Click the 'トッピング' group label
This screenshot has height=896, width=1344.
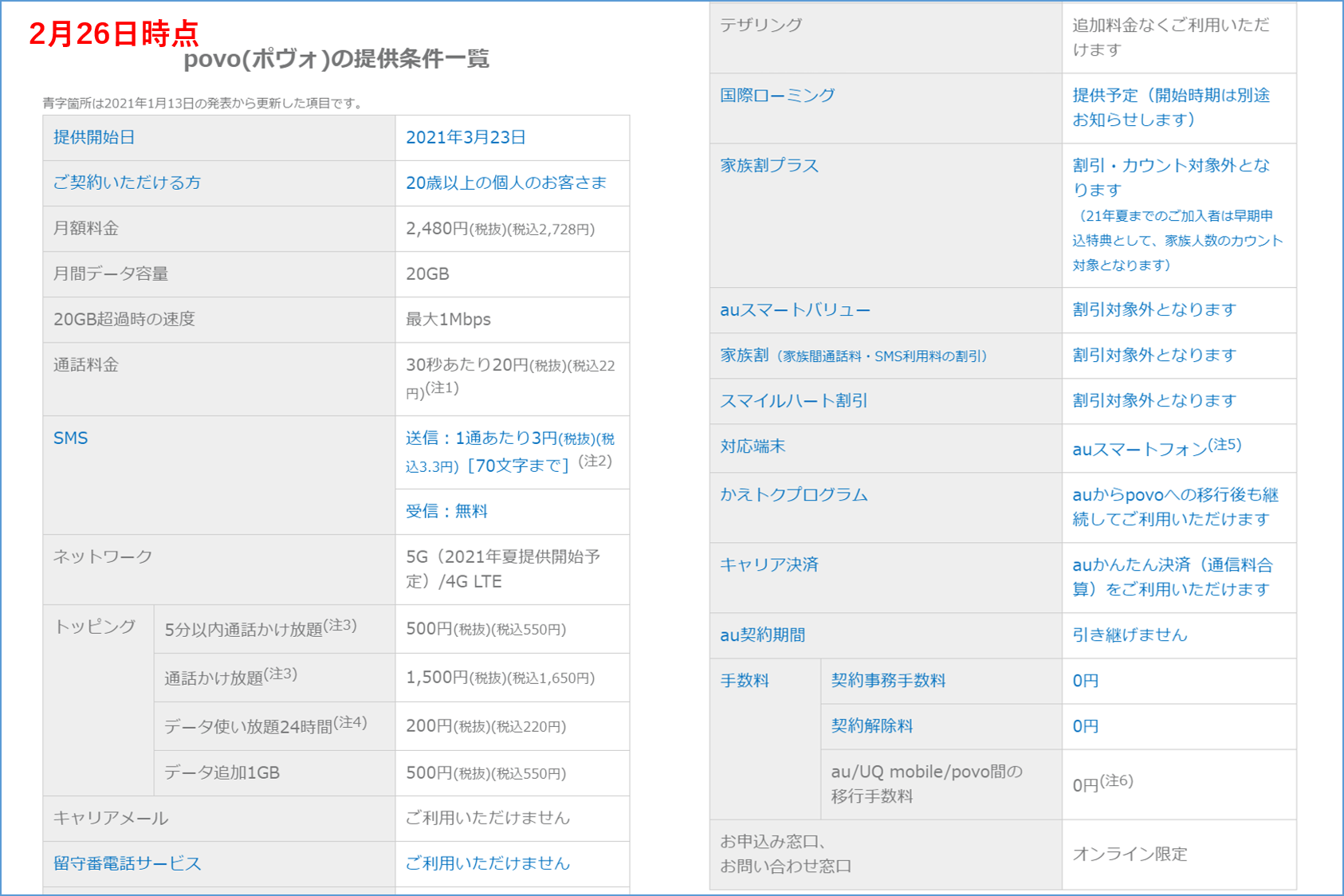click(x=95, y=627)
